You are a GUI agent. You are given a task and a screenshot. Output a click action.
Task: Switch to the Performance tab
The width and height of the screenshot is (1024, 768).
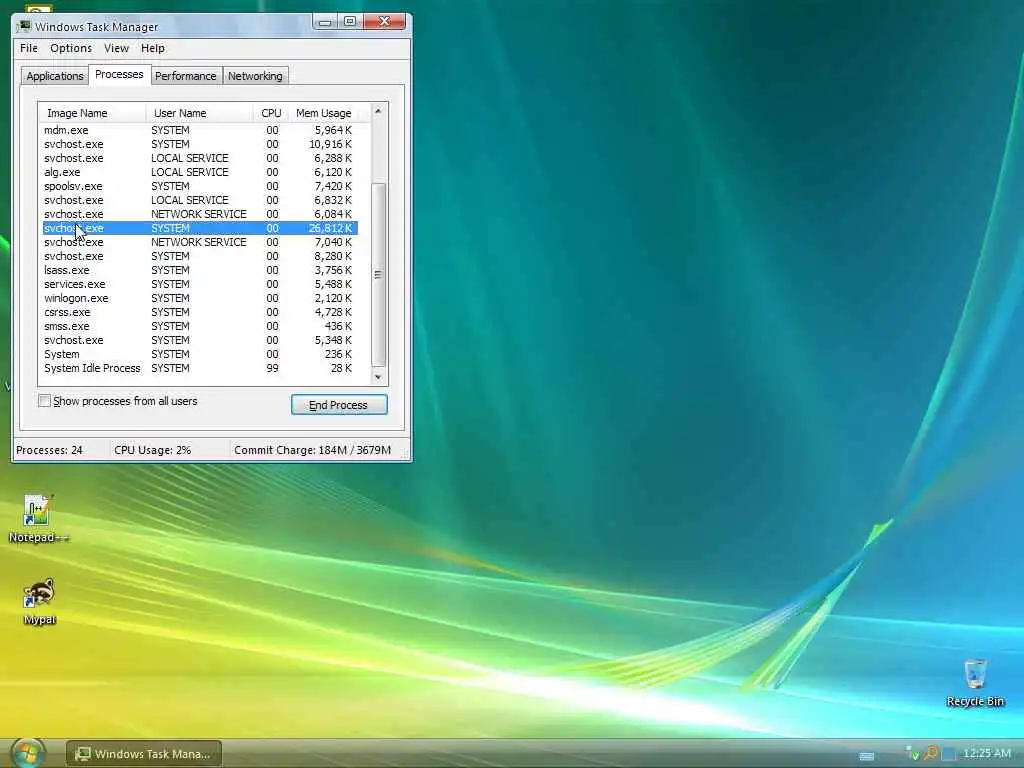(185, 76)
